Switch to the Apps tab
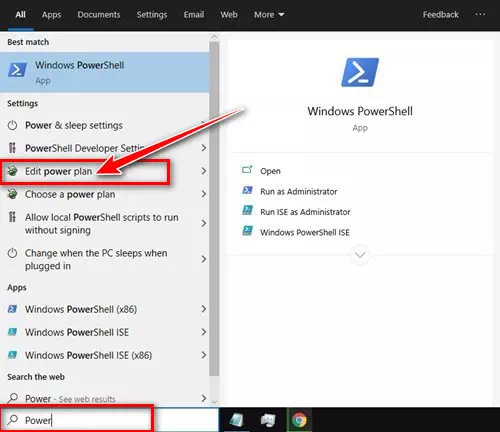This screenshot has height=432, width=500. [51, 15]
